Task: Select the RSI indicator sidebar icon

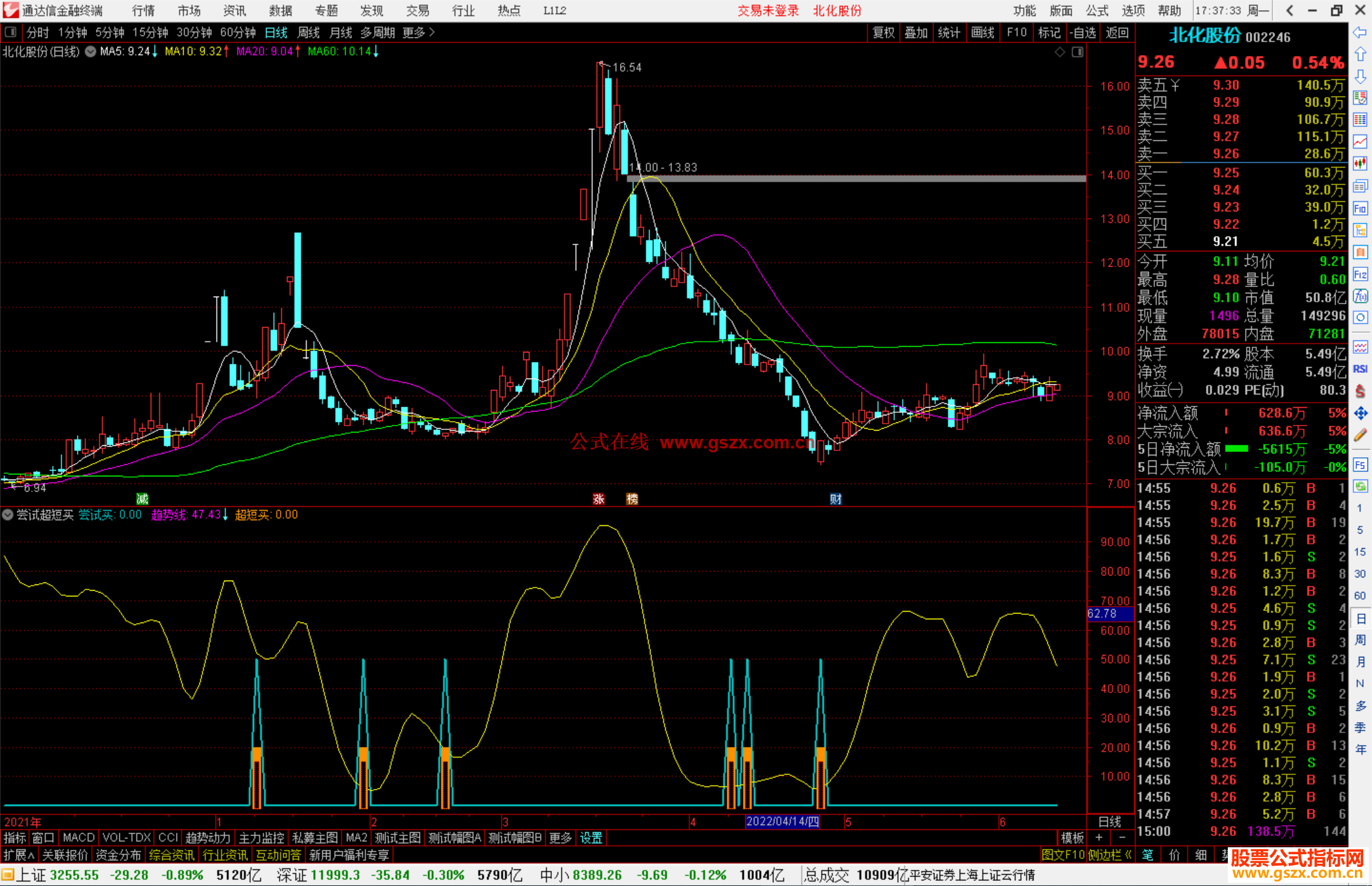Action: (1360, 369)
